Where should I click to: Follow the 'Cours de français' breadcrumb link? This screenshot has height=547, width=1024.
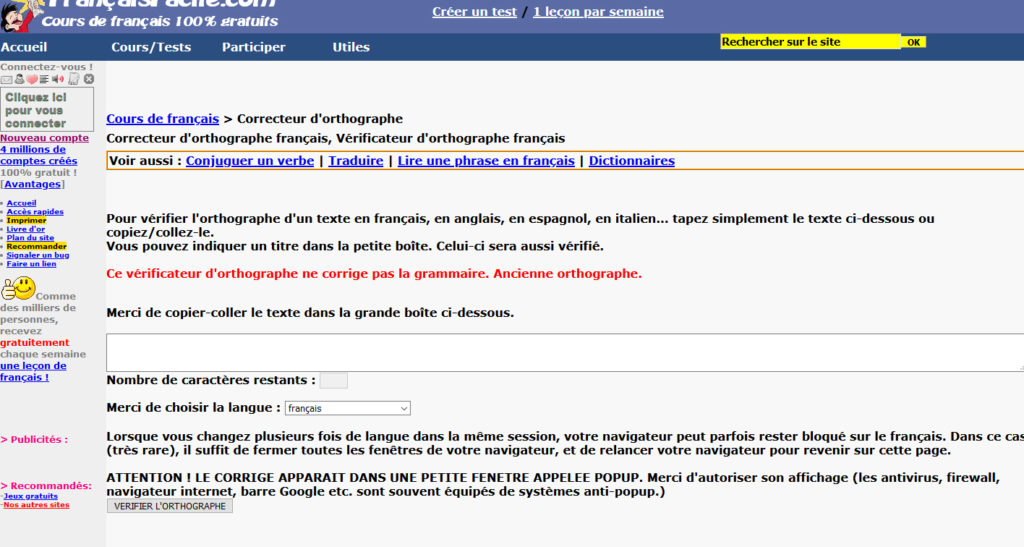tap(163, 119)
